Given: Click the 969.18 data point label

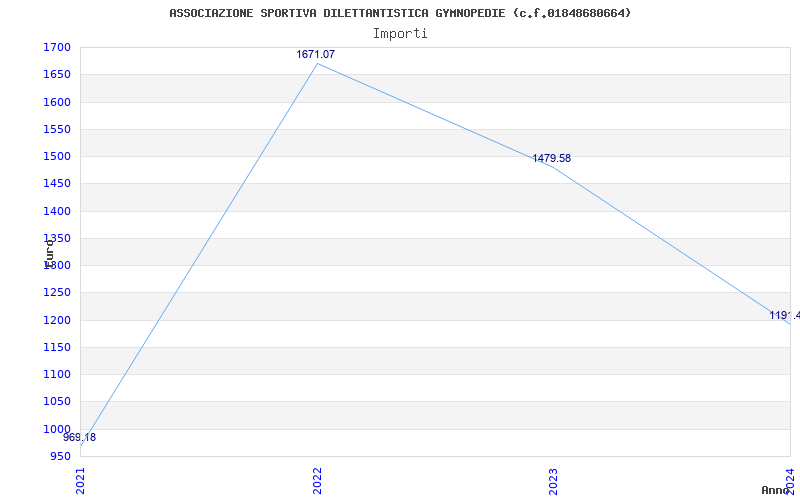Looking at the screenshot, I should [80, 437].
